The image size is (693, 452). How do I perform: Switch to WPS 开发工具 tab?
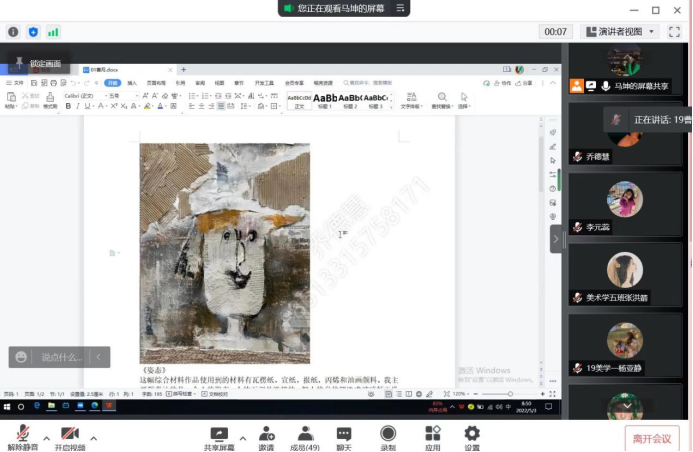(264, 83)
